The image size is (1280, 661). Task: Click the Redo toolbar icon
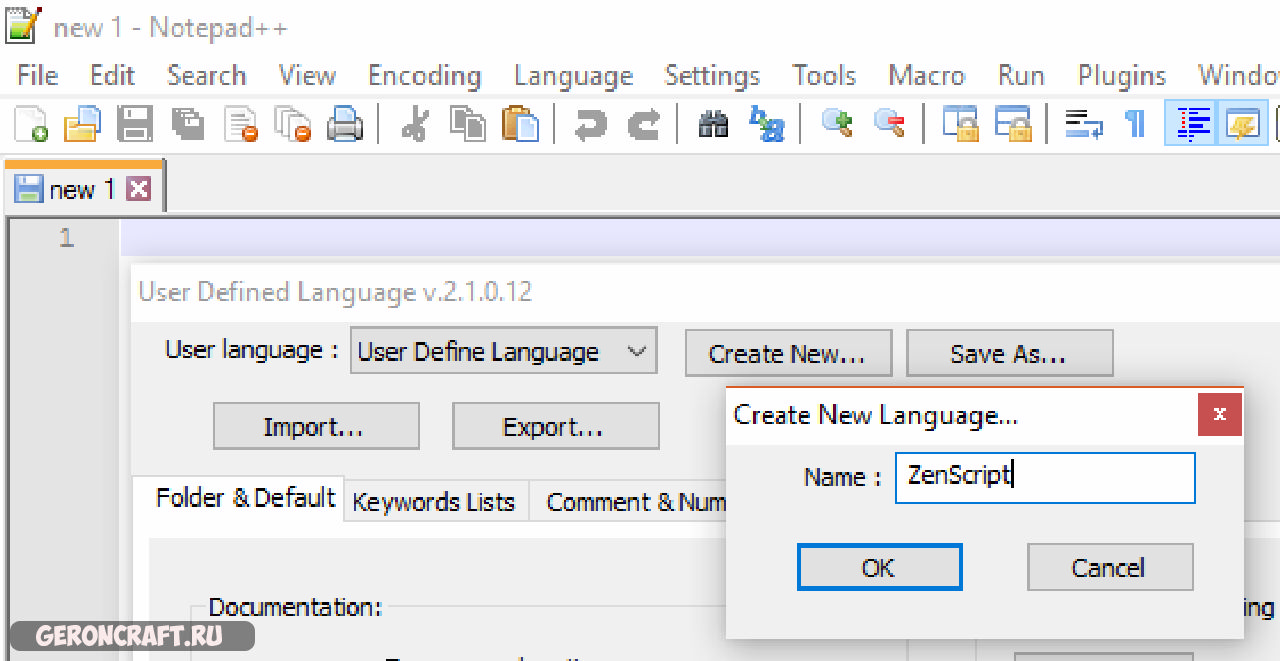(642, 125)
